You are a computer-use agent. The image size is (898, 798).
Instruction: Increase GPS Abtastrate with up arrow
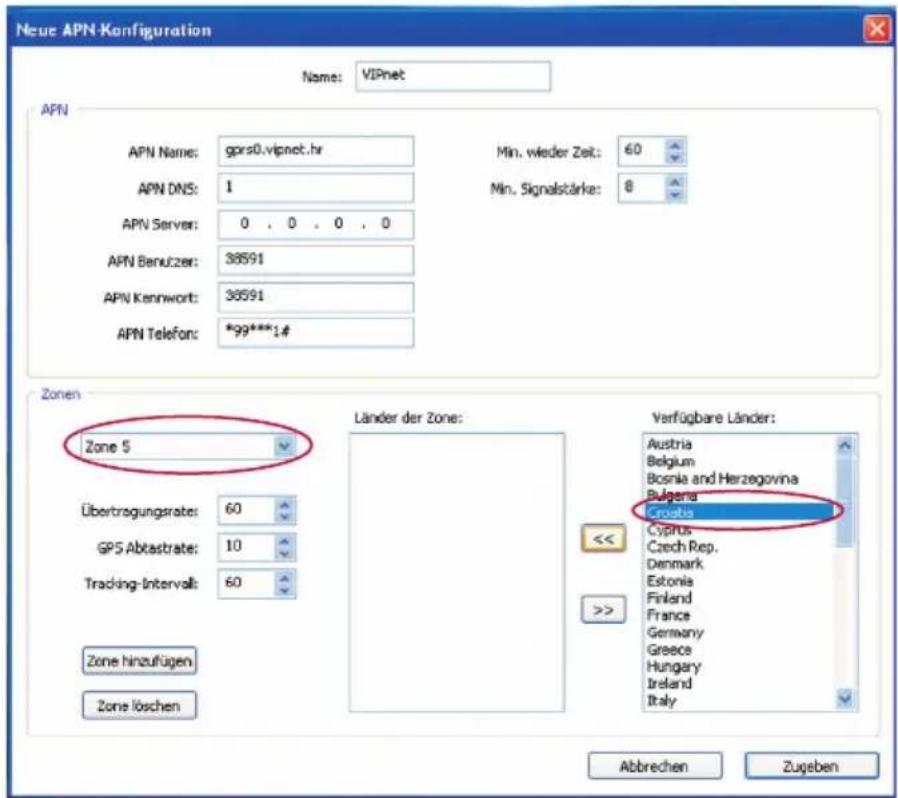coord(285,541)
